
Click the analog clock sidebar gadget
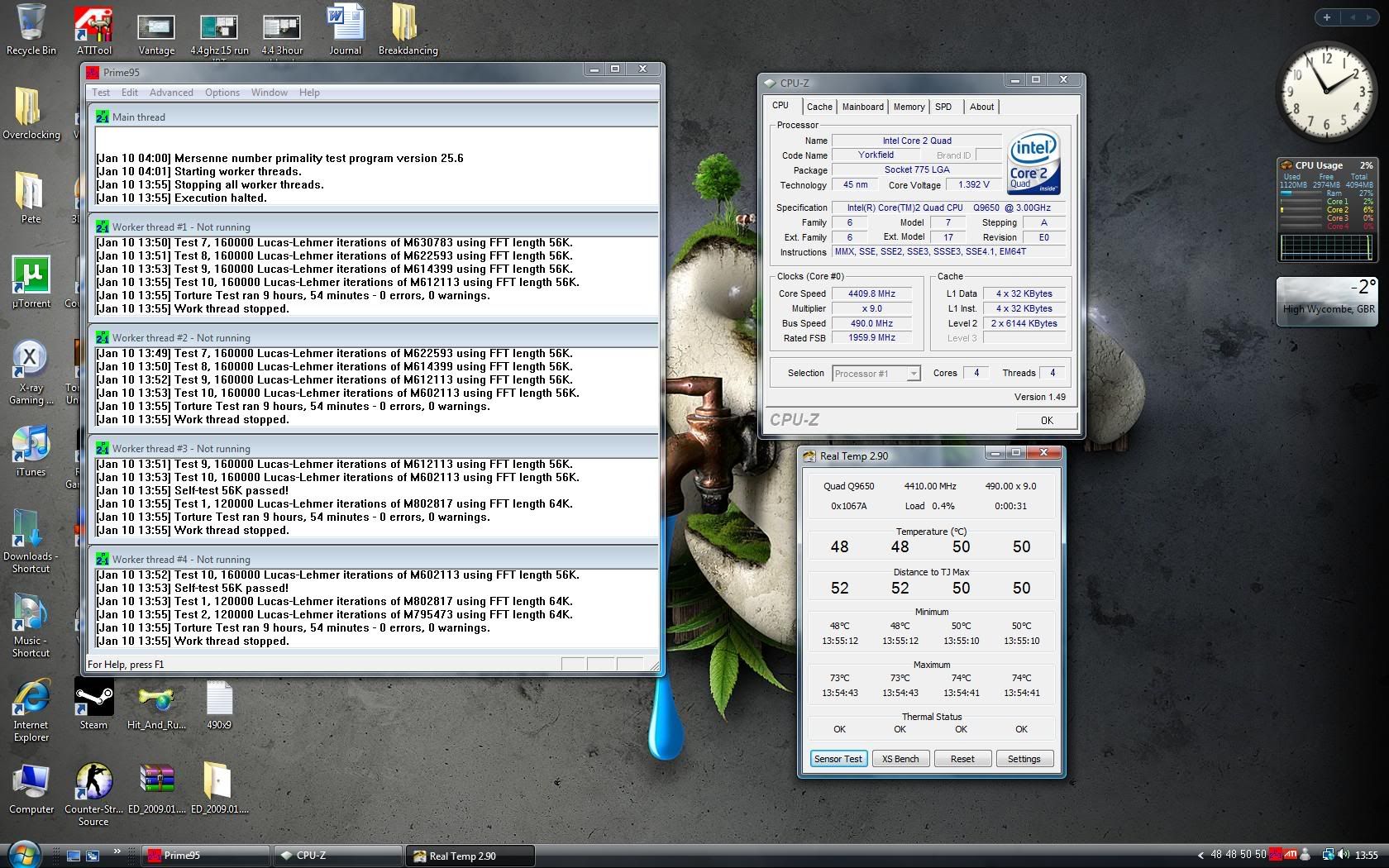click(1326, 92)
